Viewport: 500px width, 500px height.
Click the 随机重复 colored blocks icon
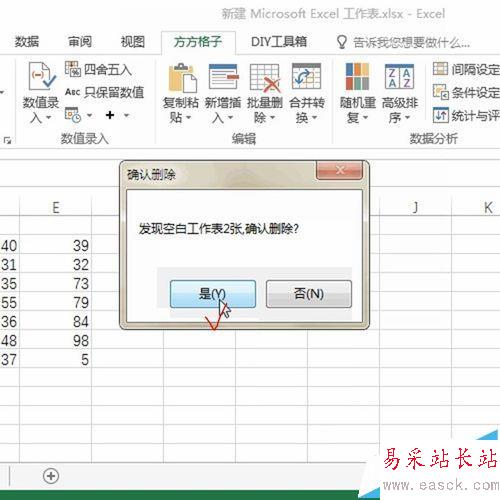[357, 76]
